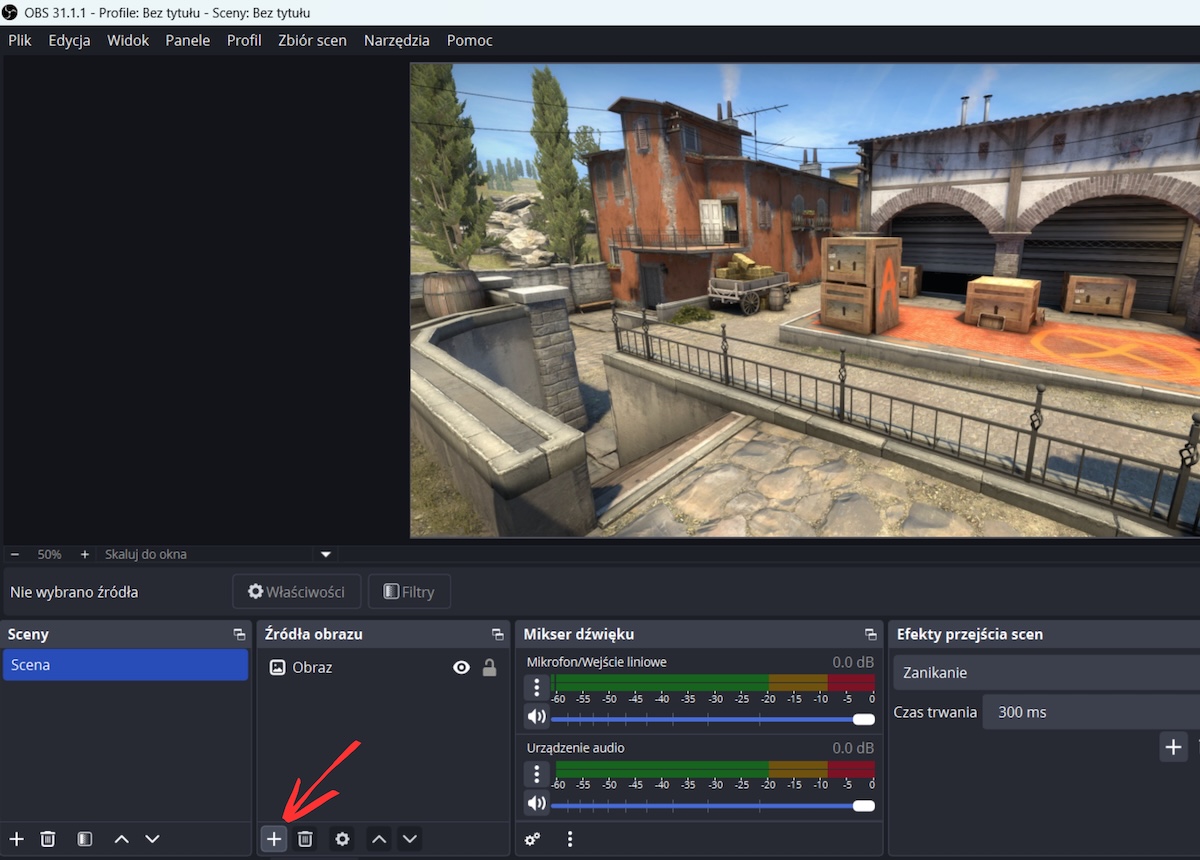The width and height of the screenshot is (1200, 860).
Task: Click the Filtry button
Action: (x=409, y=592)
